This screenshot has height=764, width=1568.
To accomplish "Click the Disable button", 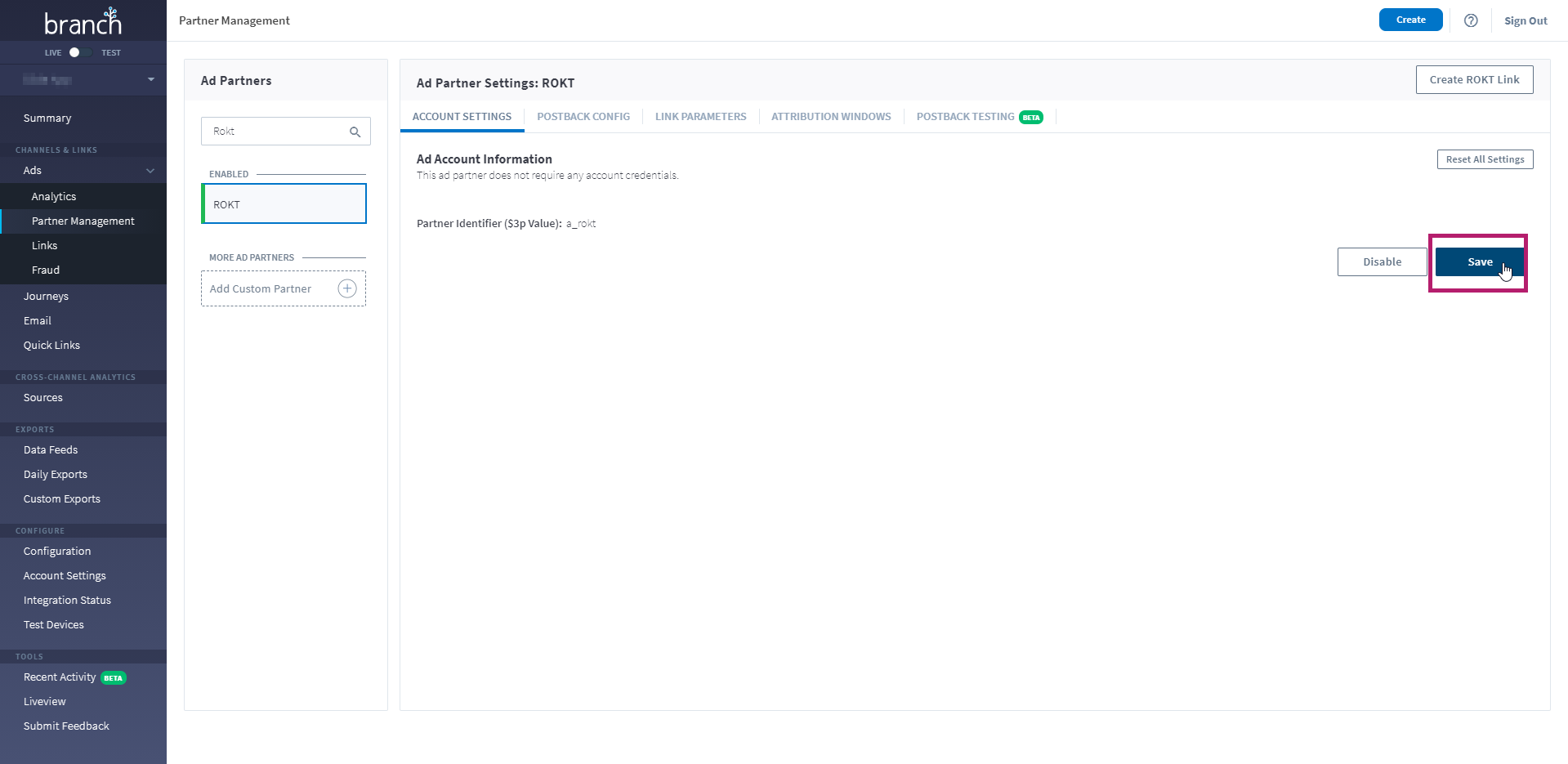I will tap(1382, 261).
